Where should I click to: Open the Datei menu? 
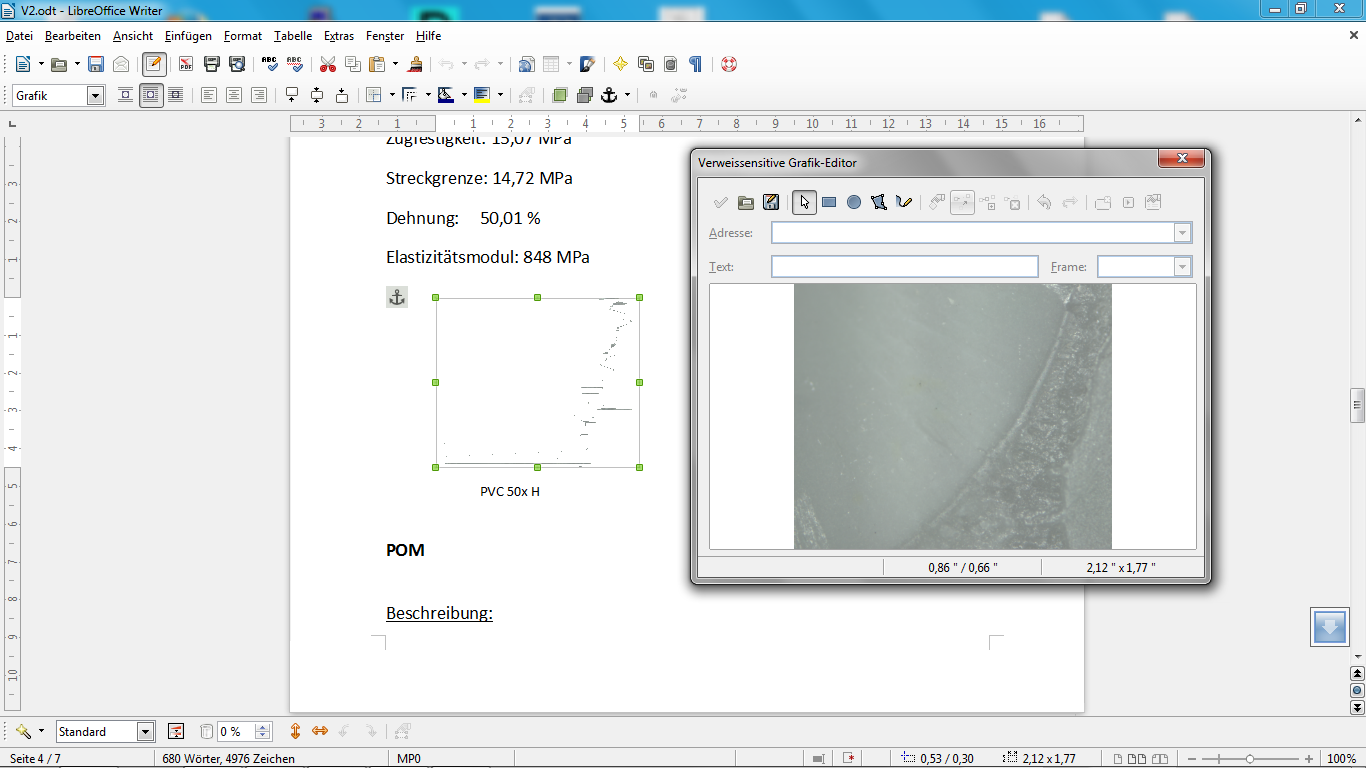[19, 35]
